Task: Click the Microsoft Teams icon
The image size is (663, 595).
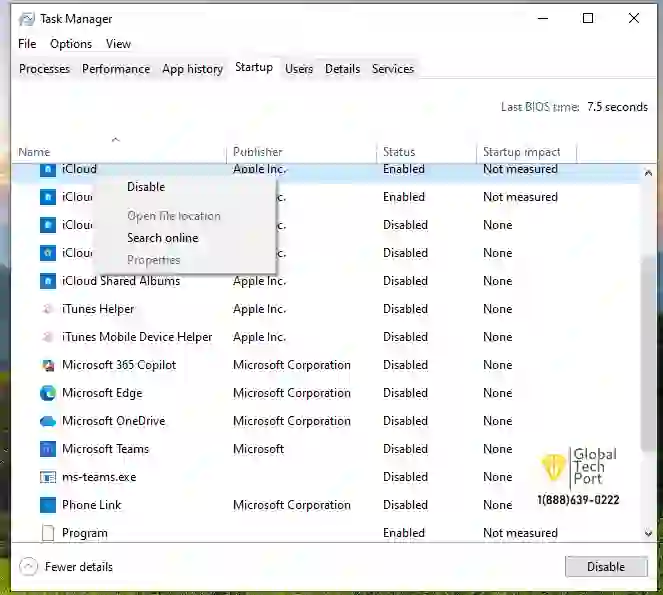Action: [48, 449]
